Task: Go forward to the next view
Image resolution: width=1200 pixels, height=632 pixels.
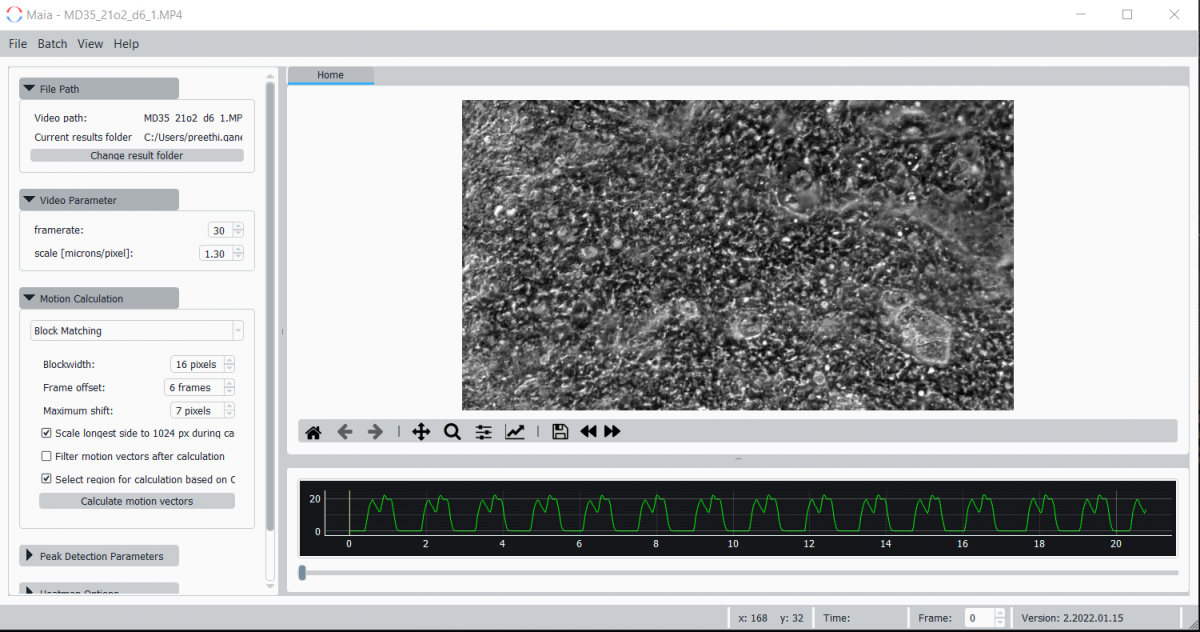Action: point(375,432)
